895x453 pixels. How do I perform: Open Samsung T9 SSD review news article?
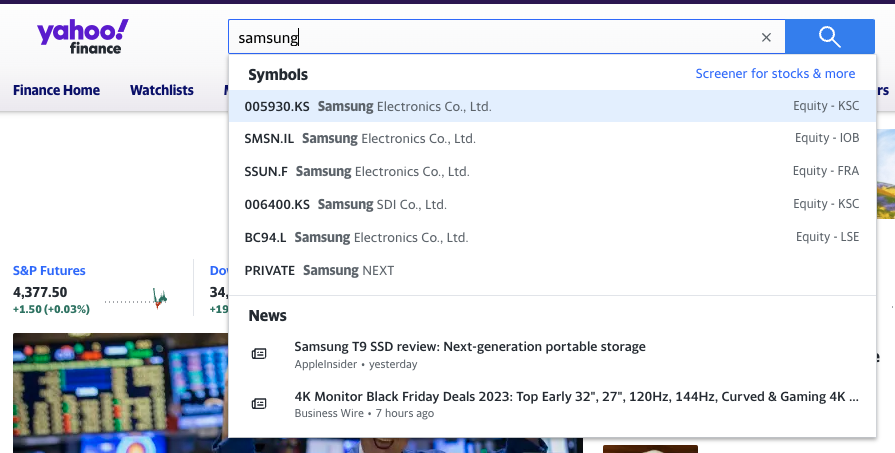tap(470, 347)
